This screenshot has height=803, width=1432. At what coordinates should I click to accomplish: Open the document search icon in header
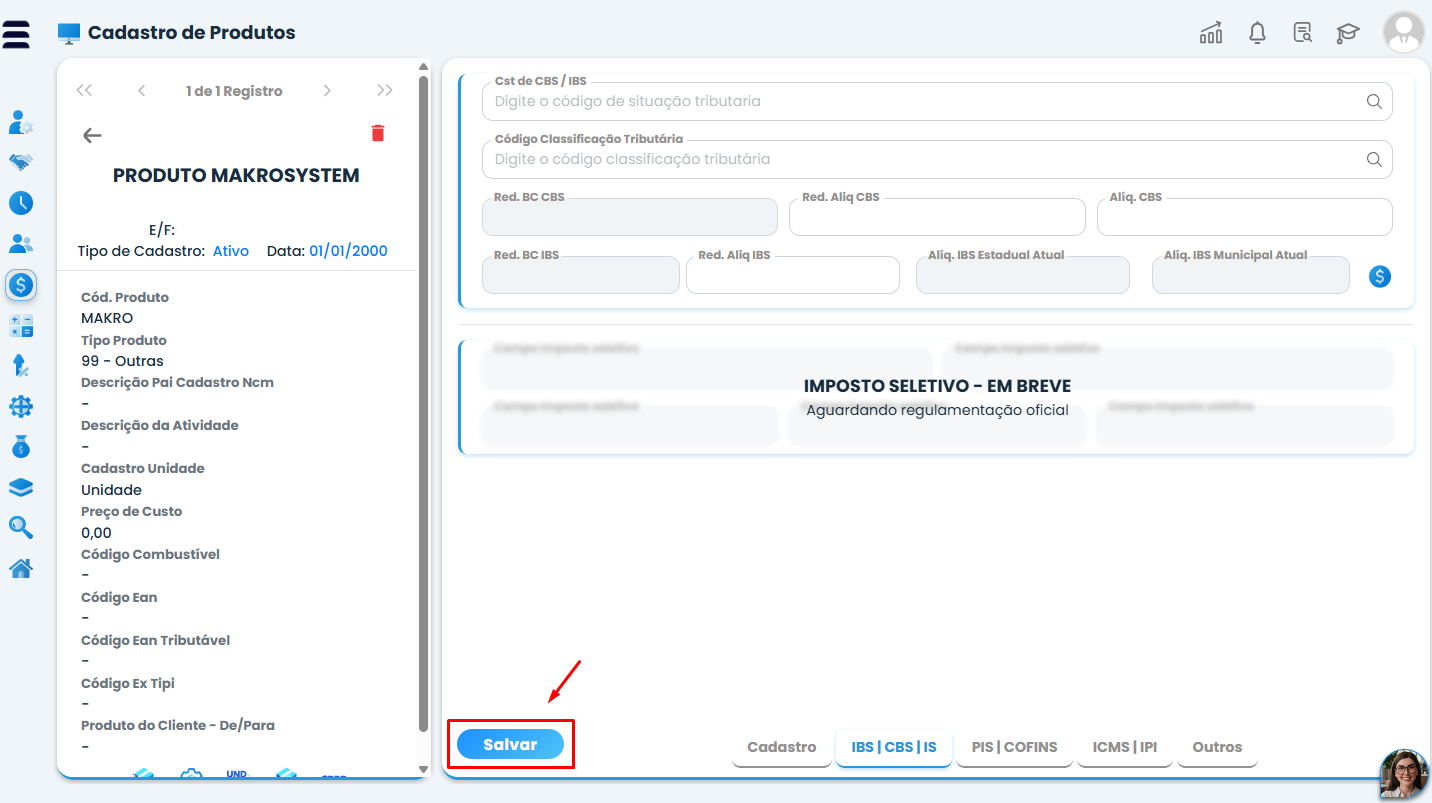[x=1302, y=33]
